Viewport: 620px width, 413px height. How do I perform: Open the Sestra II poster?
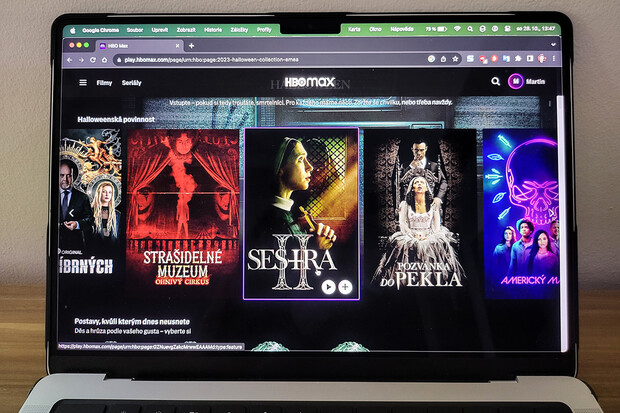pos(301,214)
